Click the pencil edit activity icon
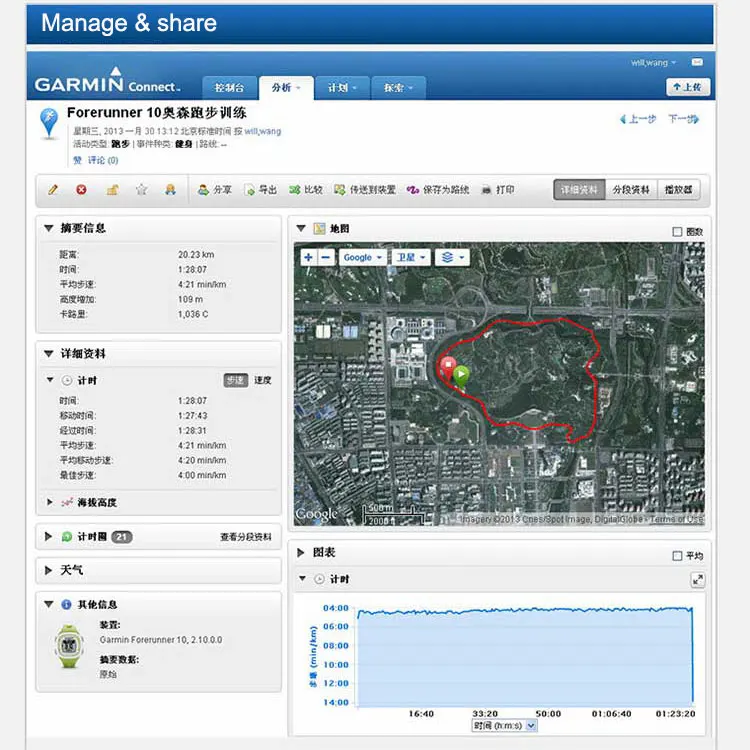Viewport: 750px width, 750px height. (x=53, y=190)
